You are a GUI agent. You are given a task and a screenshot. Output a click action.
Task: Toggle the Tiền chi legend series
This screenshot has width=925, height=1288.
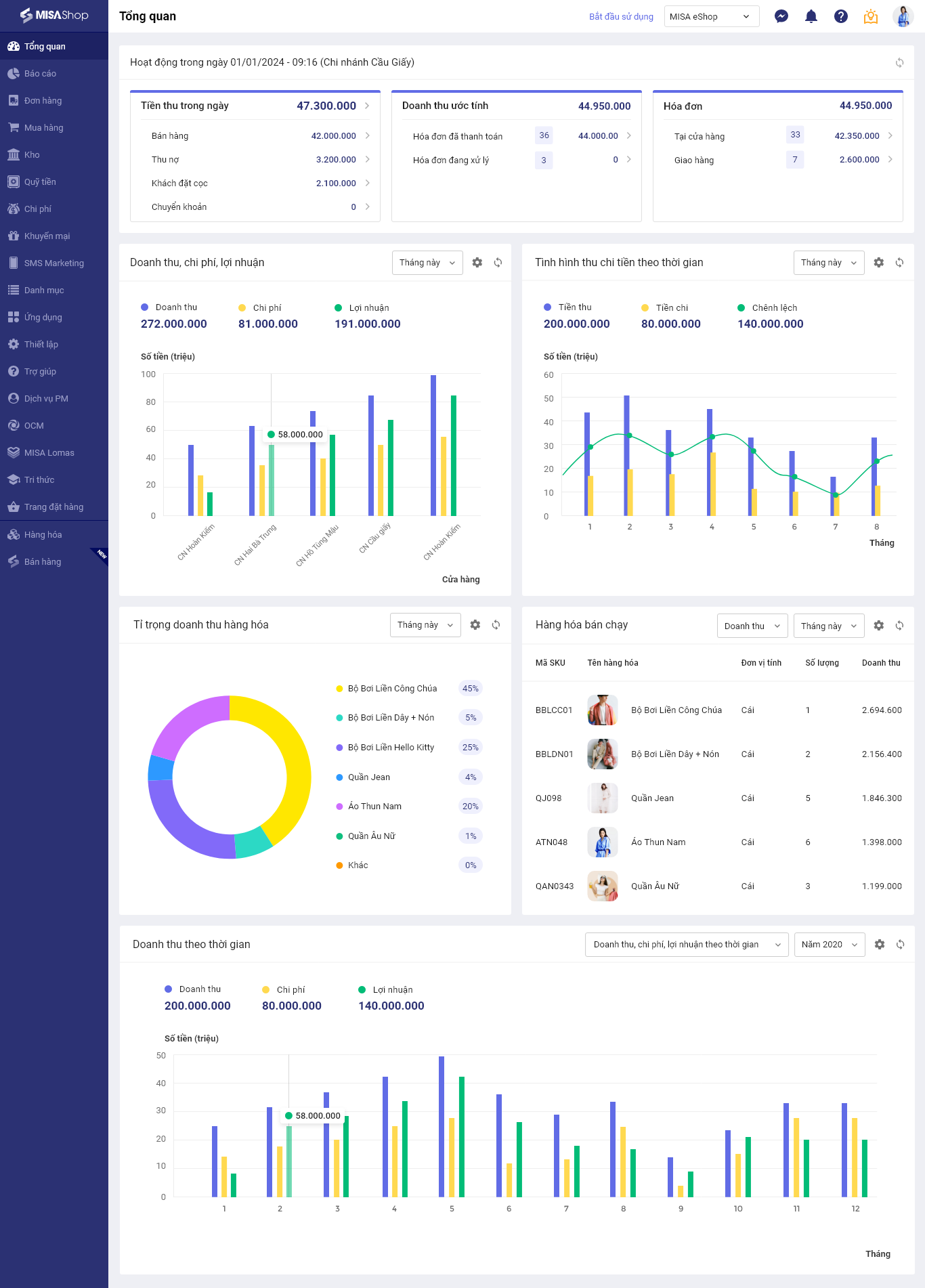tap(665, 308)
